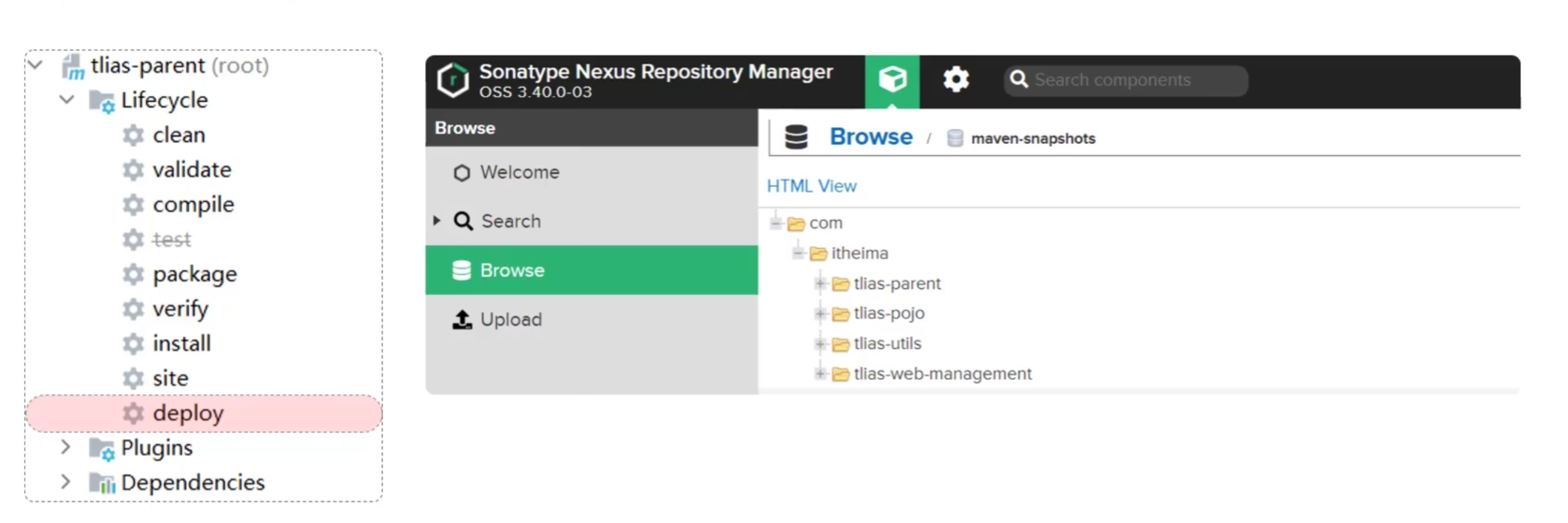
Task: Click the tlias-pojo folder icon
Action: [x=841, y=314]
